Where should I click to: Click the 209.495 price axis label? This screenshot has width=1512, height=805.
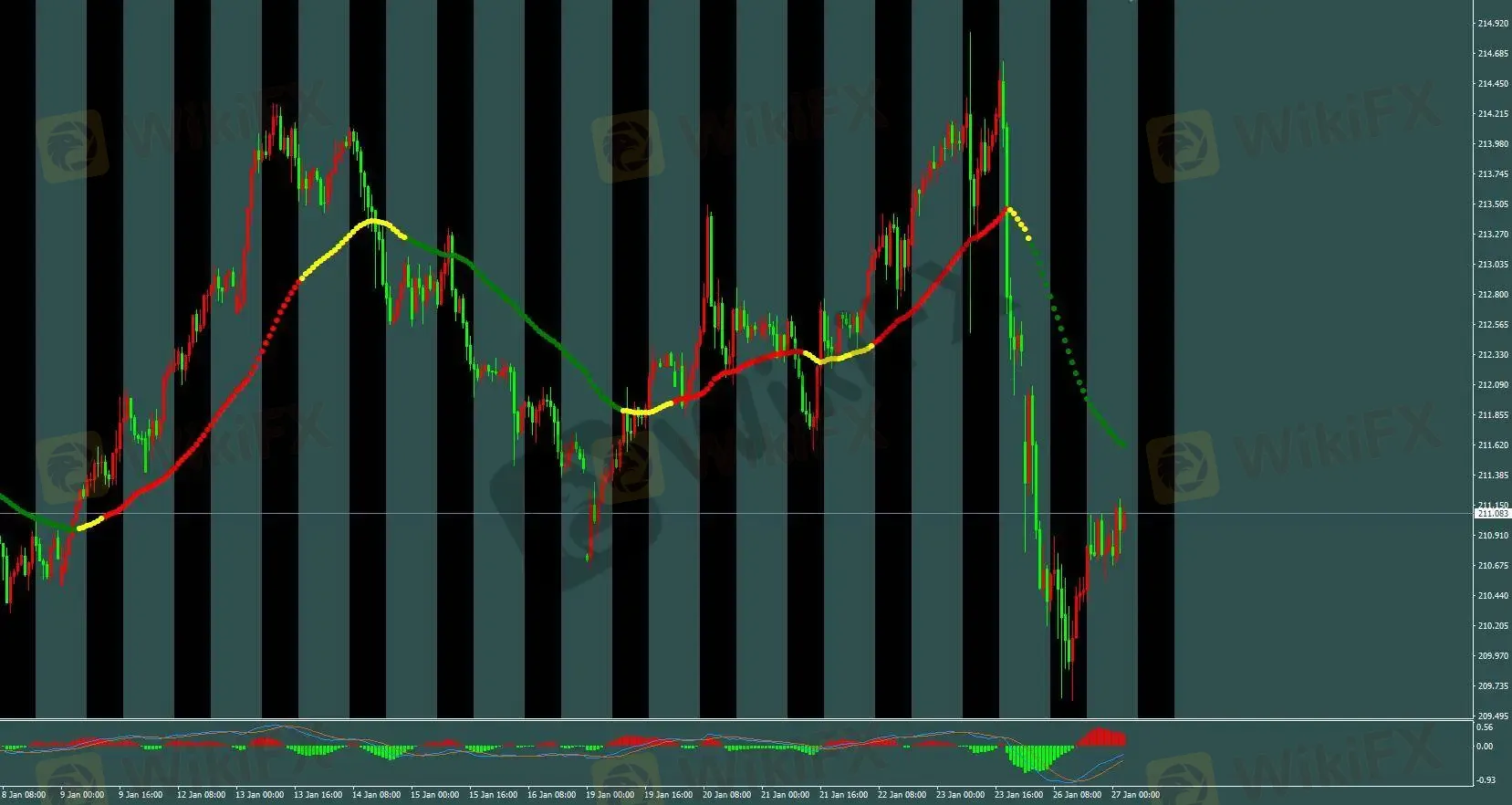[1493, 716]
